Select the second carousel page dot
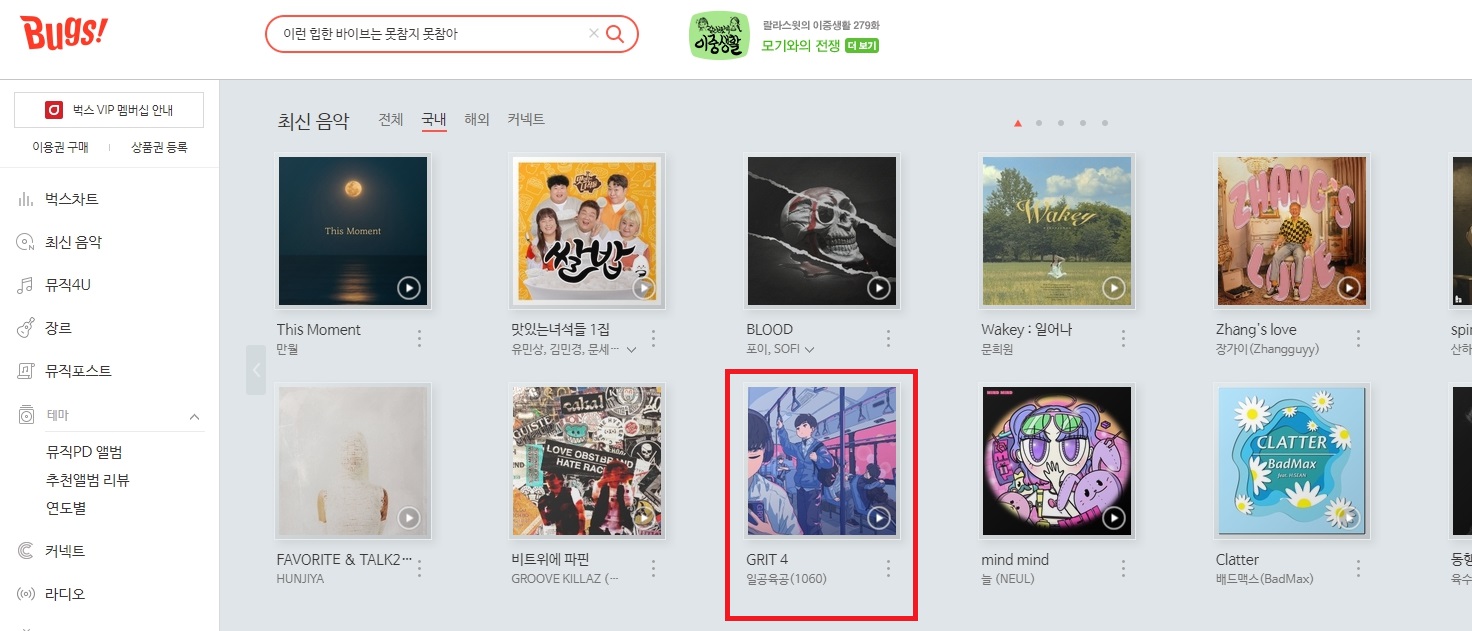 pos(1039,123)
